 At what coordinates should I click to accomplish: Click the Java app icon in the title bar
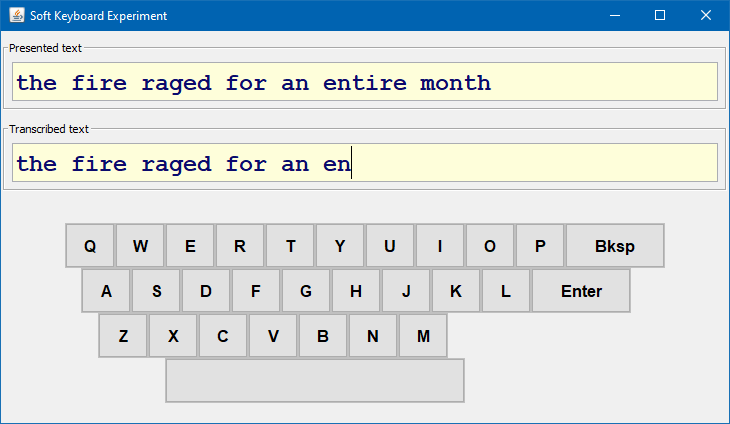(17, 15)
